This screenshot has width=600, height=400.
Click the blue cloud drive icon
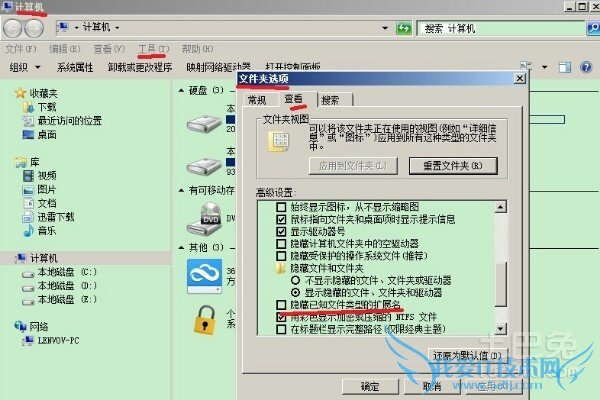204,276
